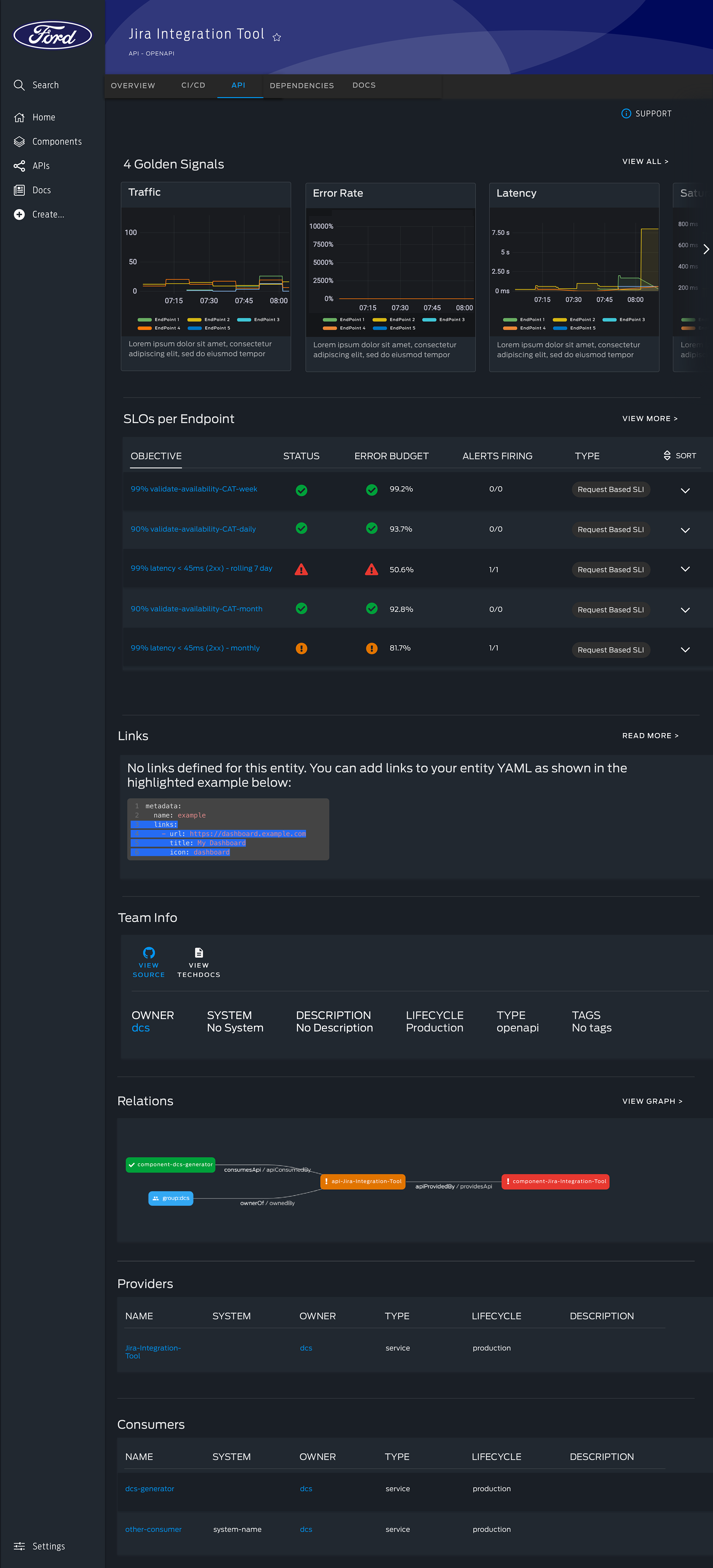This screenshot has height=1568, width=713.
Task: Click error budget warning triangle beside 50.6%
Action: point(372,570)
